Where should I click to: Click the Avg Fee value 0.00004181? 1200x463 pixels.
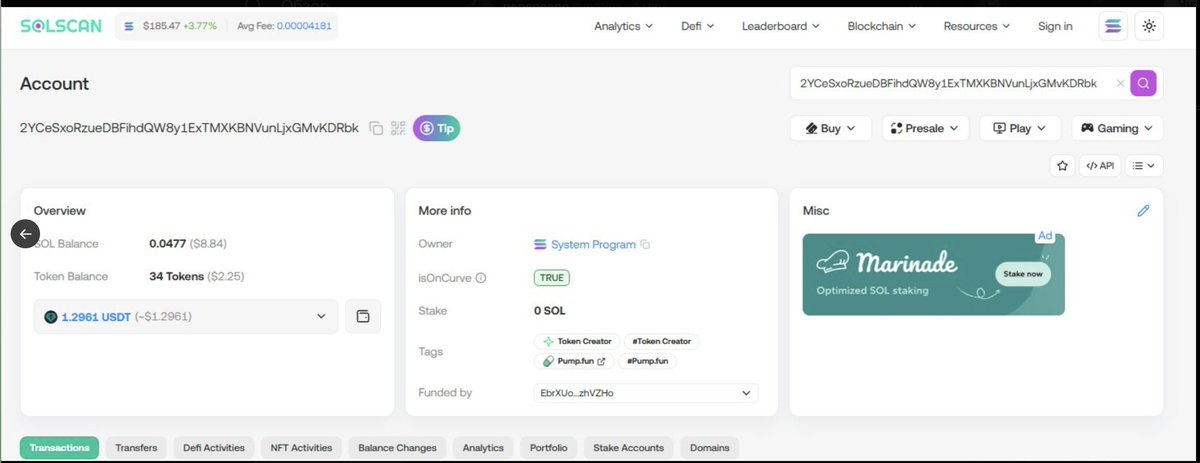[x=304, y=26]
